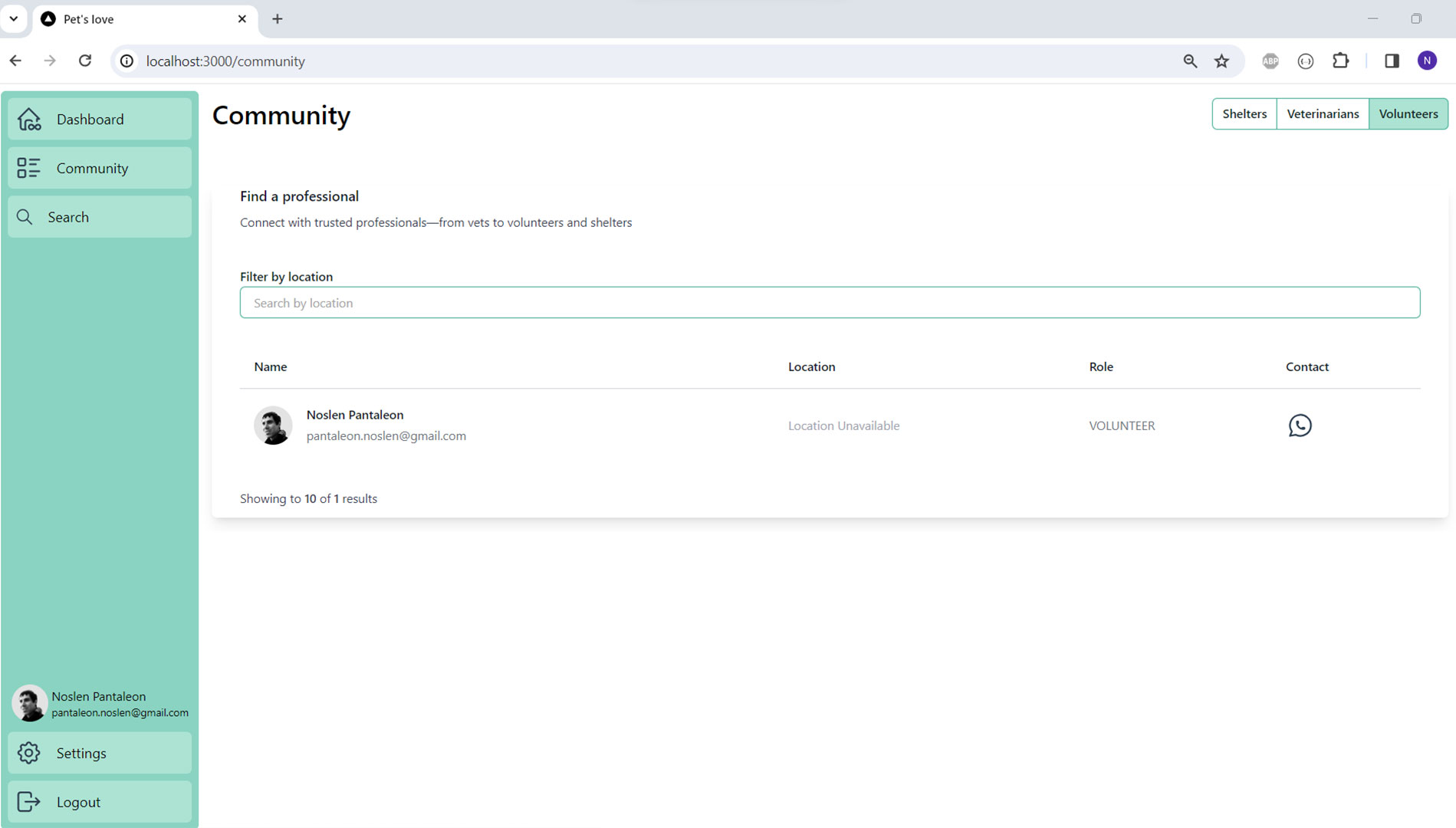The width and height of the screenshot is (1456, 828).
Task: Open the browser extensions puzzle icon
Action: (1340, 61)
